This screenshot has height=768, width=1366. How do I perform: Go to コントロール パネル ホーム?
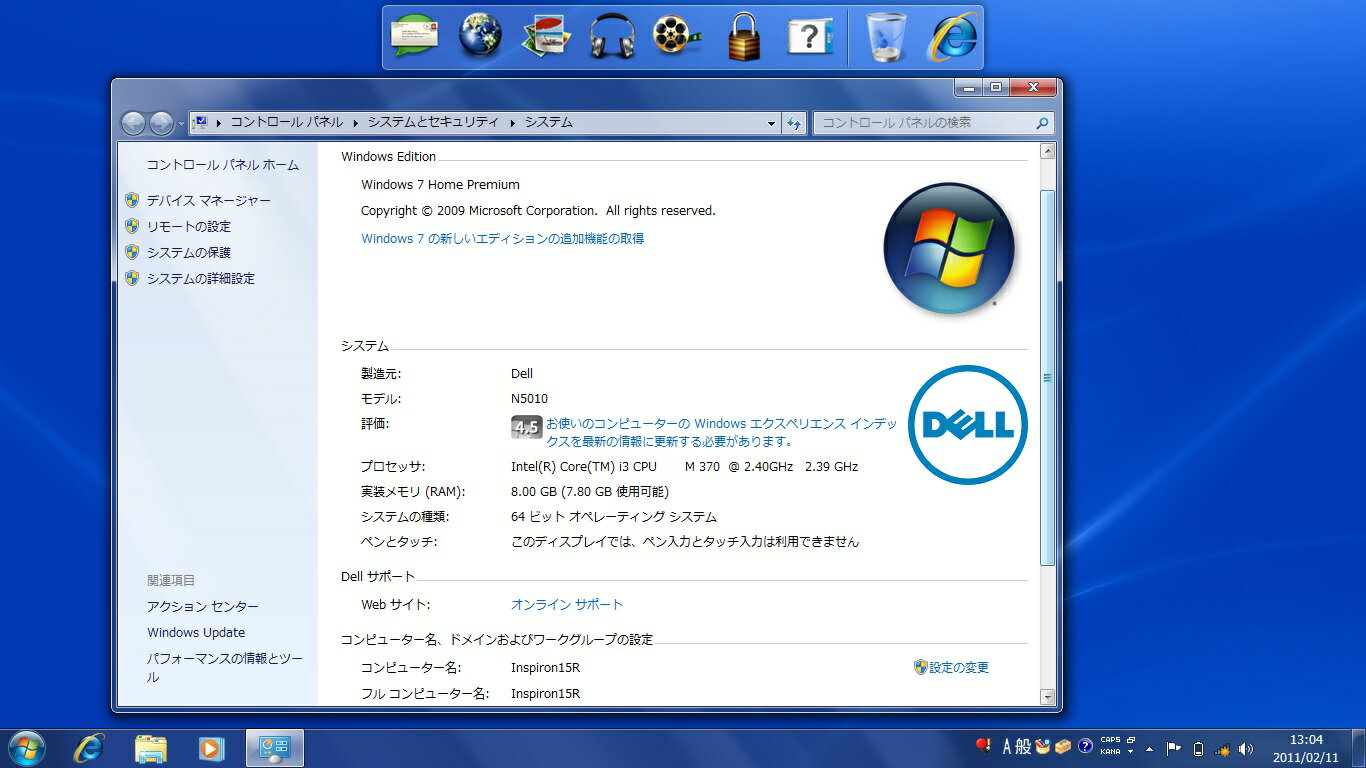tap(223, 165)
